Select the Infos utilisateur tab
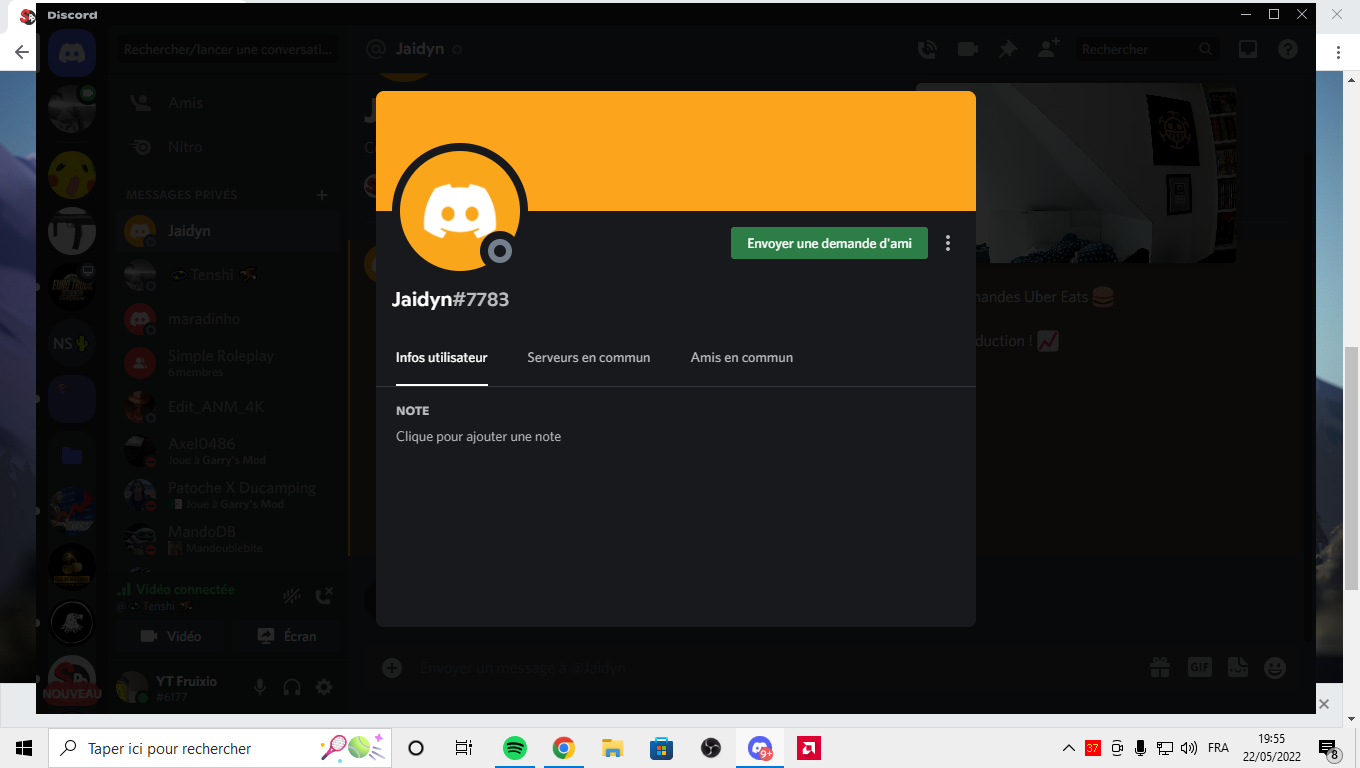 pos(442,357)
